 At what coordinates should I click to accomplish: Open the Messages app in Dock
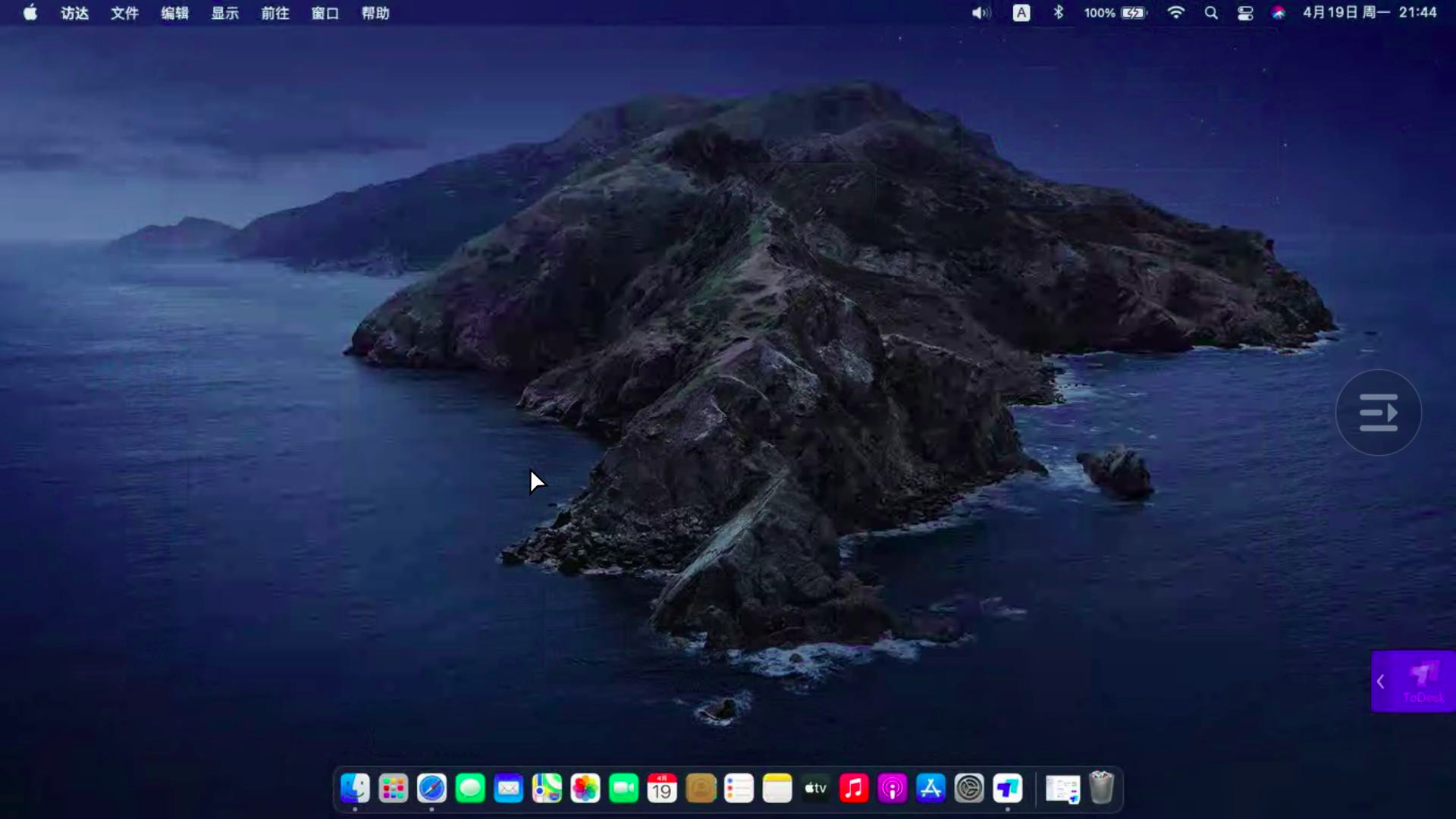pyautogui.click(x=470, y=789)
